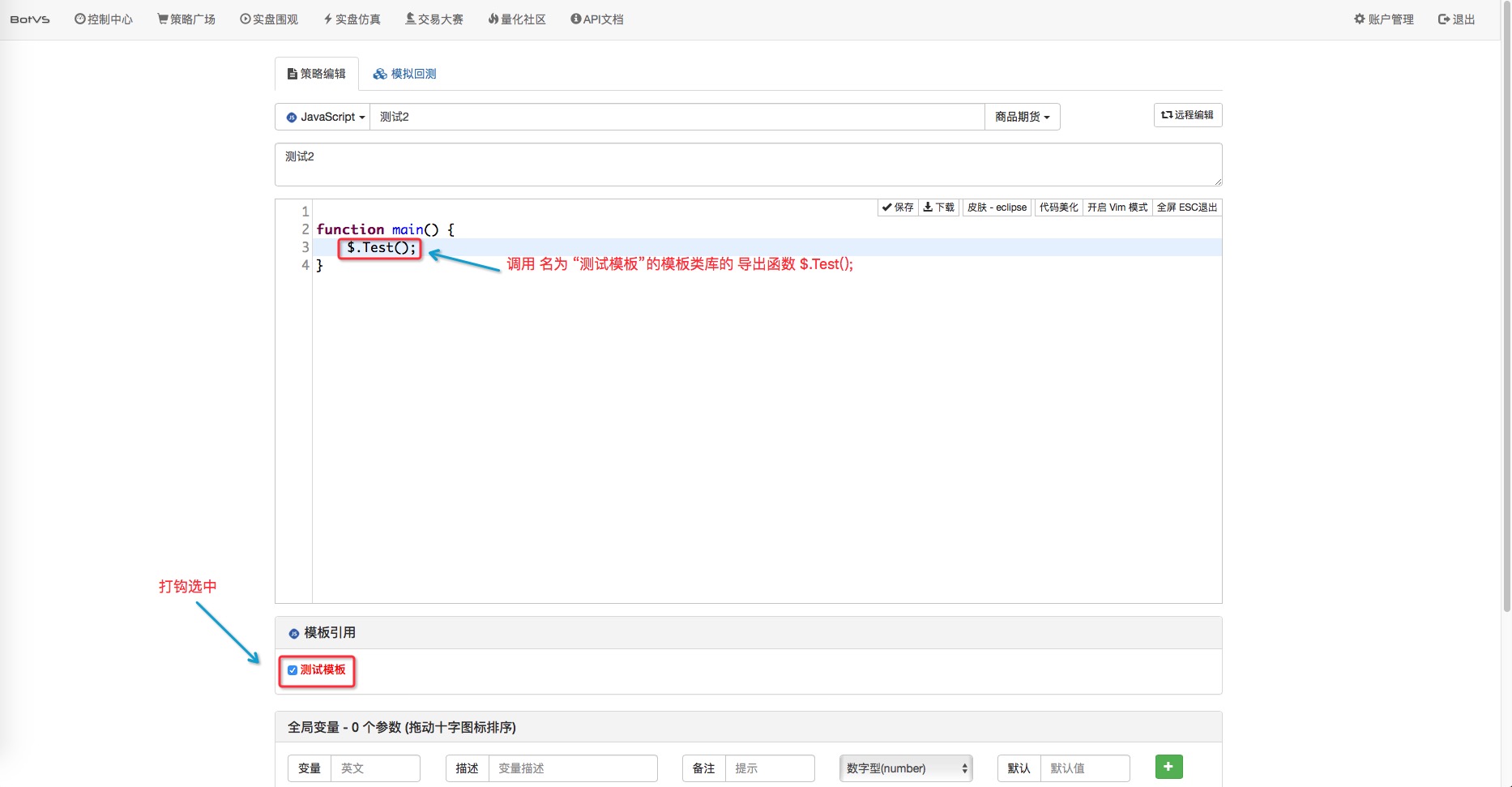Click 模板引用 panel header
Screen dimensions: 1512x787
749,633
